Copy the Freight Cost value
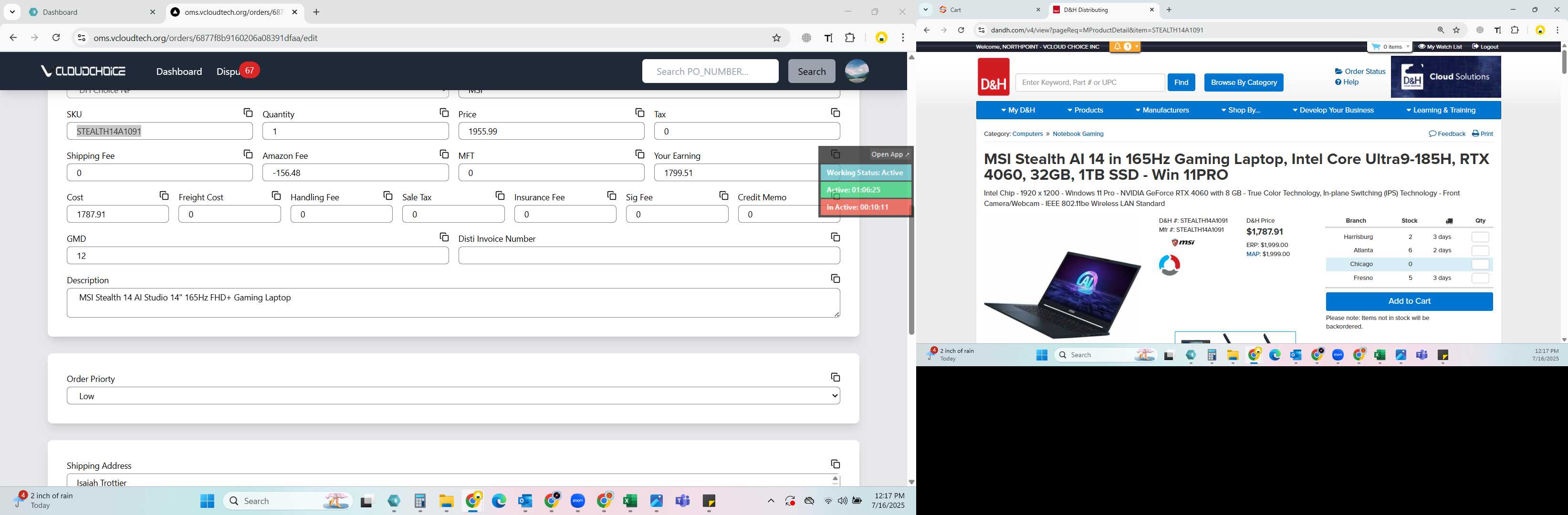This screenshot has height=515, width=1568. pyautogui.click(x=276, y=196)
